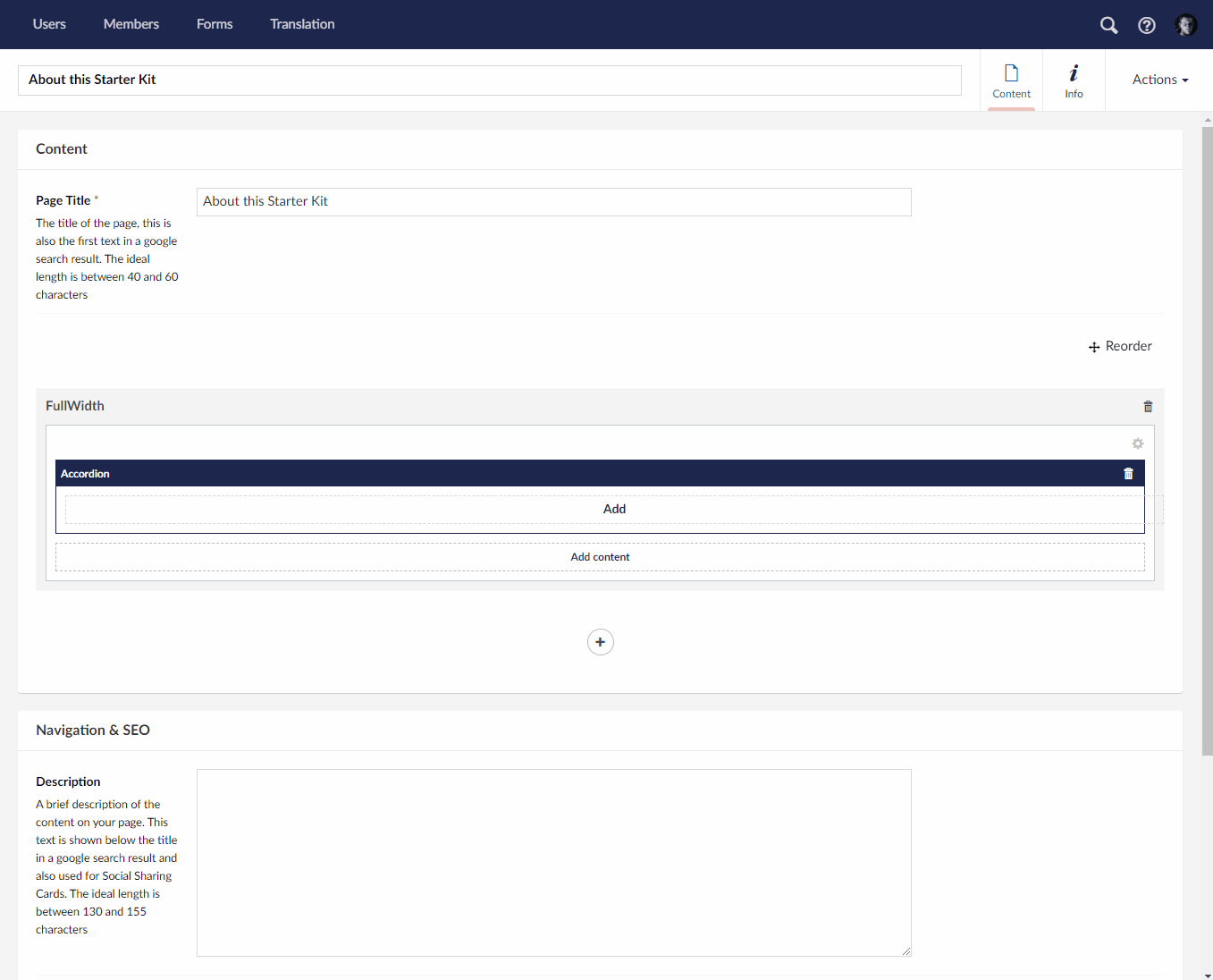1213x980 pixels.
Task: Click the Description textarea
Action: [554, 861]
